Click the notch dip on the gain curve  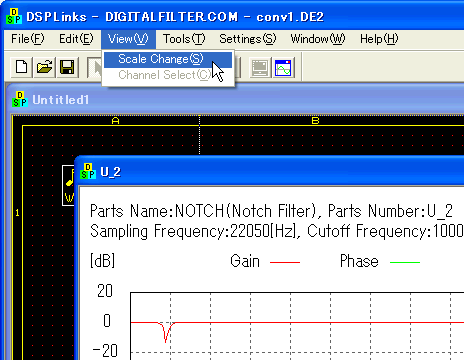tap(166, 333)
